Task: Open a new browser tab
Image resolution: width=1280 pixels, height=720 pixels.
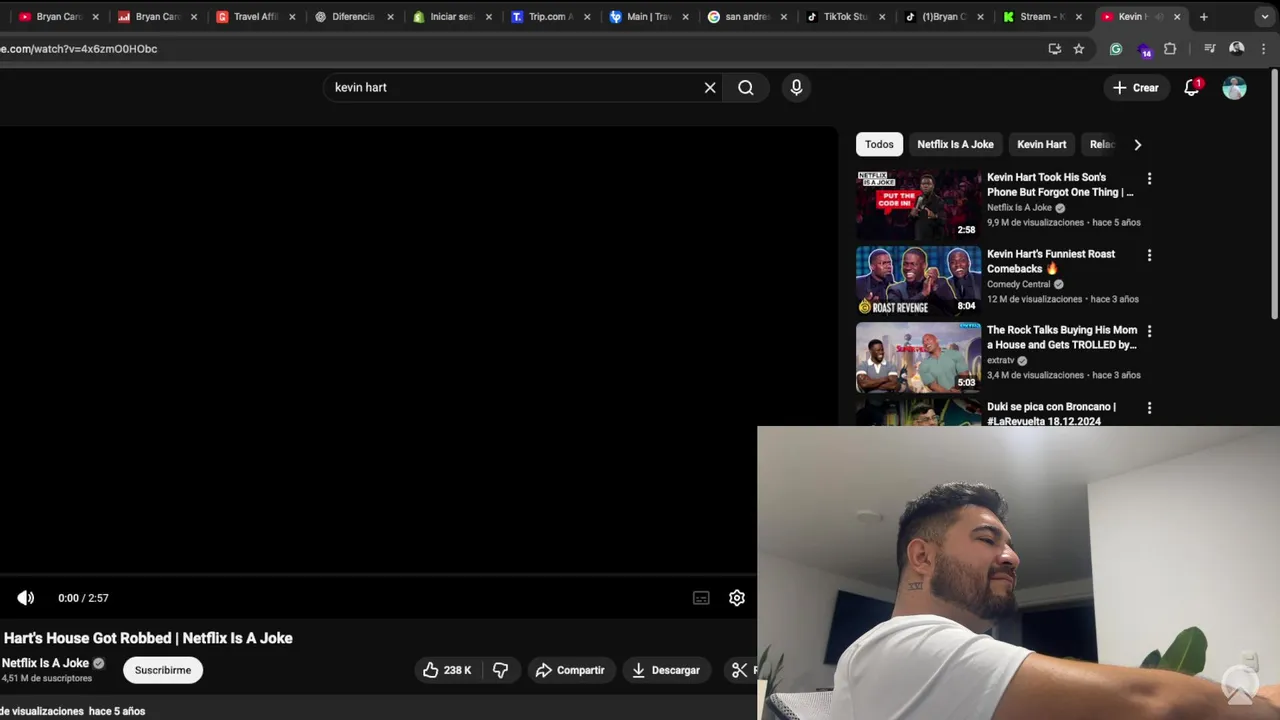Action: coord(1204,17)
